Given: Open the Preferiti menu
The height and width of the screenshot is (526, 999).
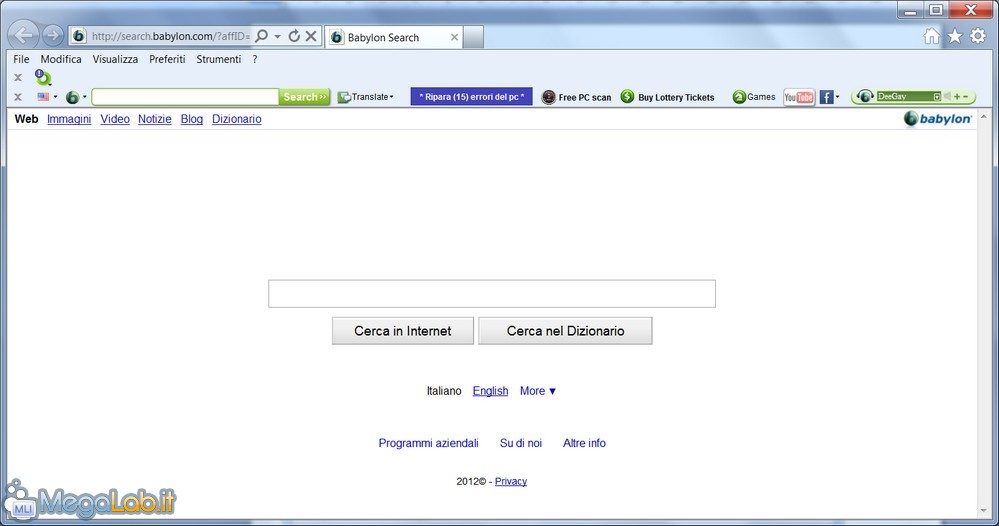Looking at the screenshot, I should pos(167,59).
